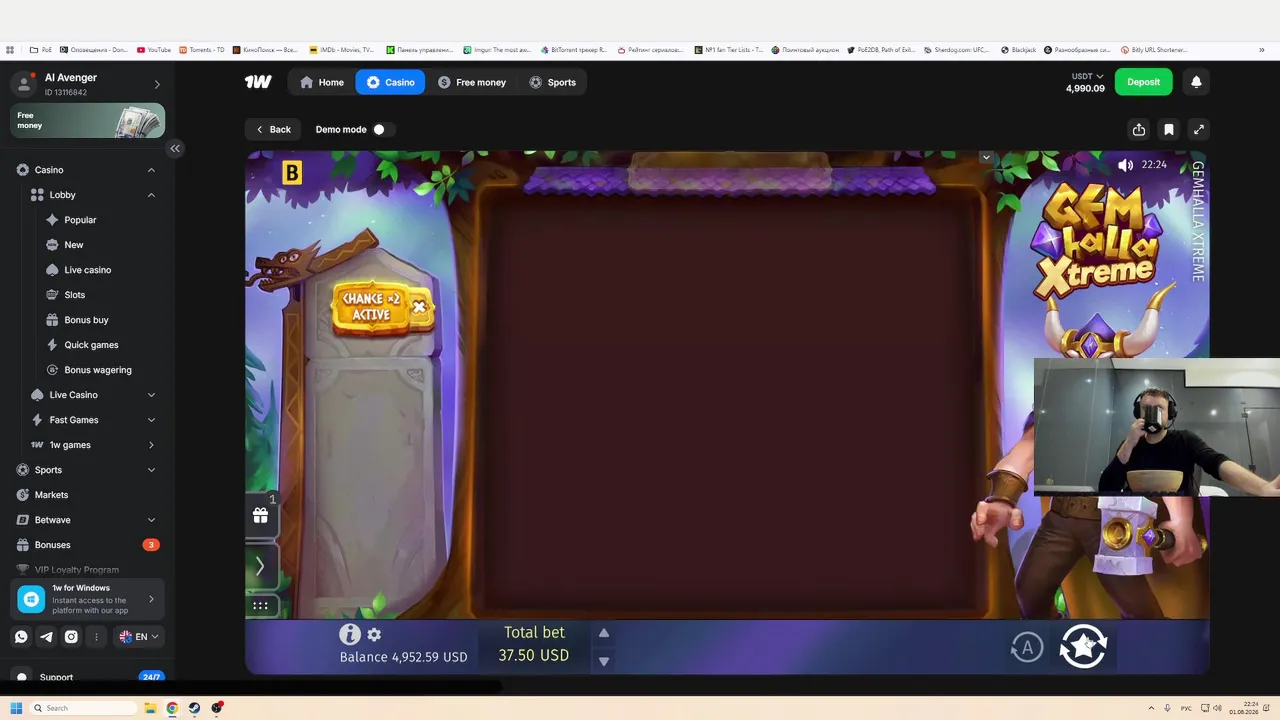This screenshot has height=720, width=1280.
Task: Open Steam from the taskbar
Action: [194, 708]
